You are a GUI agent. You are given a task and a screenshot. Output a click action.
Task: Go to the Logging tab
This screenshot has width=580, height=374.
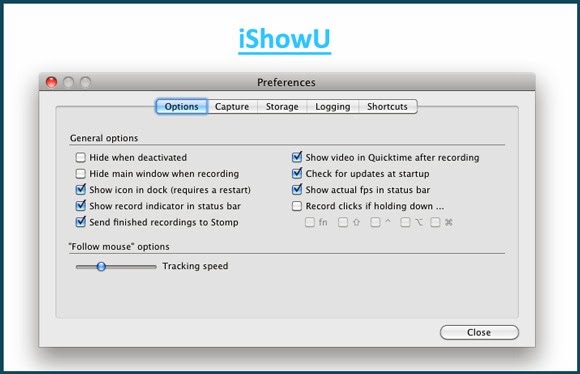pyautogui.click(x=333, y=107)
